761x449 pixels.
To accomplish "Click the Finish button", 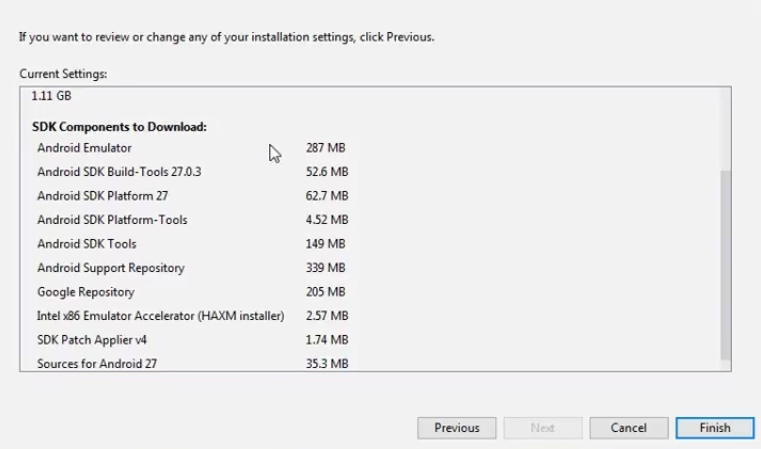I will pos(715,428).
